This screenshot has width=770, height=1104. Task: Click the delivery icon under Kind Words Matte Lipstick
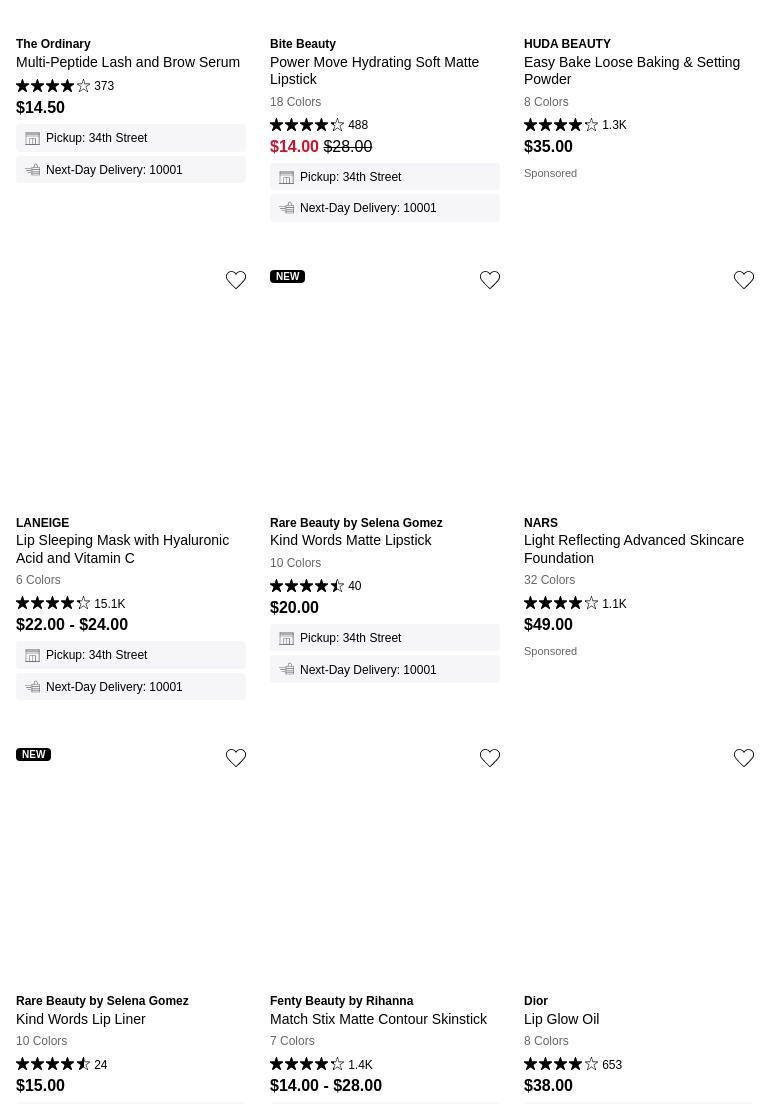pyautogui.click(x=287, y=669)
